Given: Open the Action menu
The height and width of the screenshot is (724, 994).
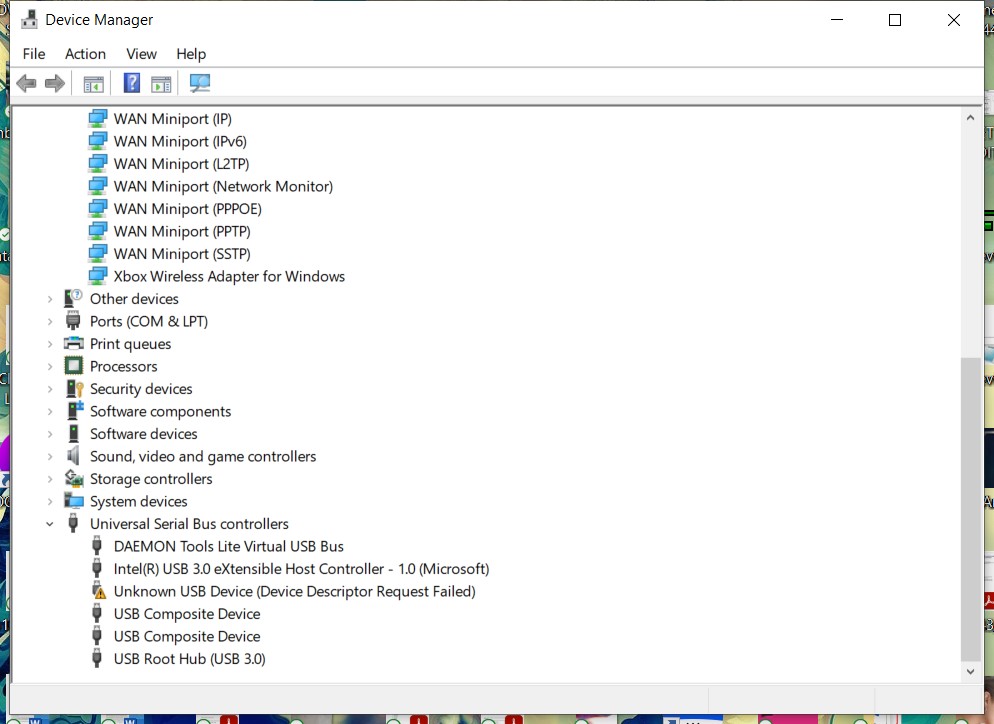Looking at the screenshot, I should 85,54.
